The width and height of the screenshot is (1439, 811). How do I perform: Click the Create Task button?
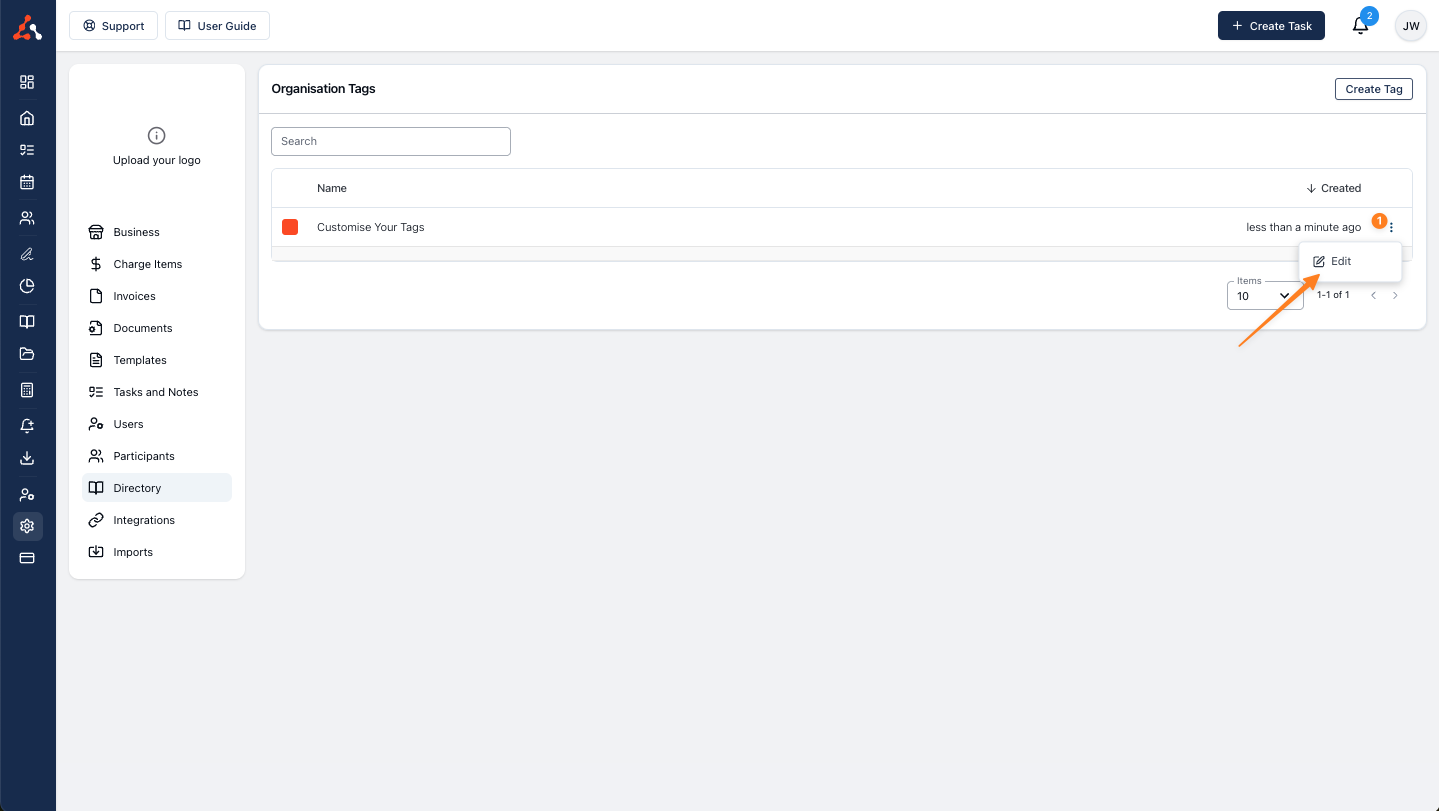[1270, 26]
